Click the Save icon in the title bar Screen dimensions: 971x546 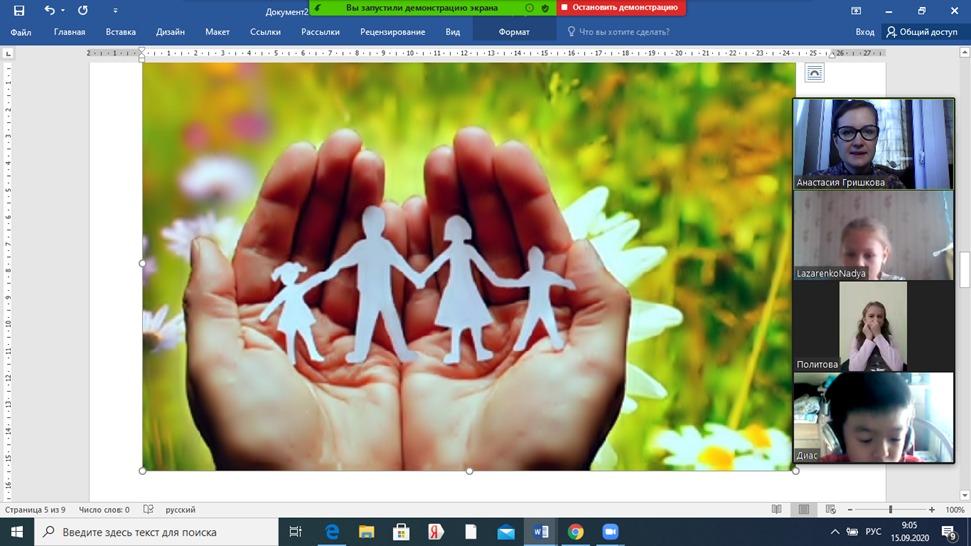tap(18, 11)
